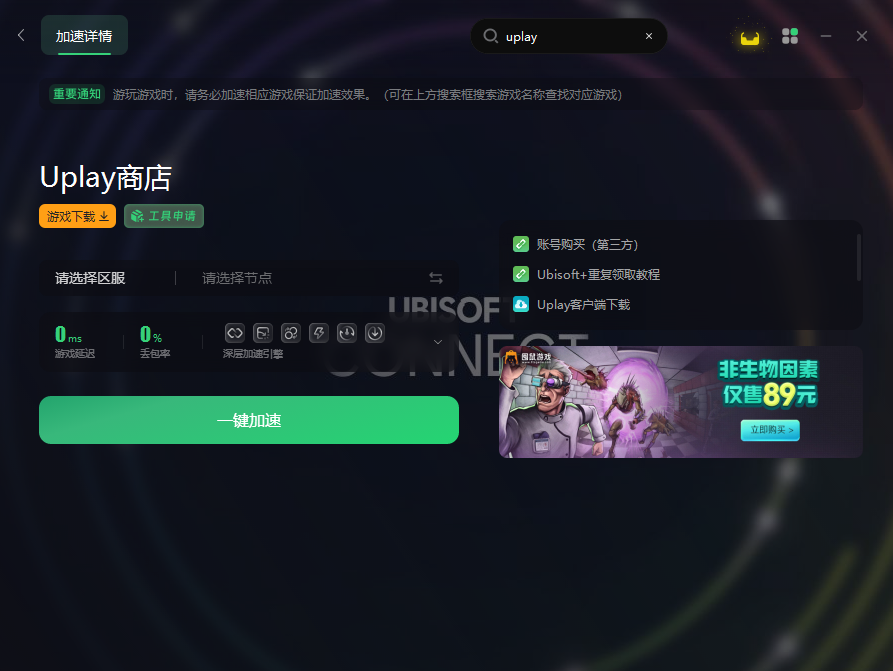The width and height of the screenshot is (893, 671).
Task: Clear the uplay search text
Action: tap(649, 36)
